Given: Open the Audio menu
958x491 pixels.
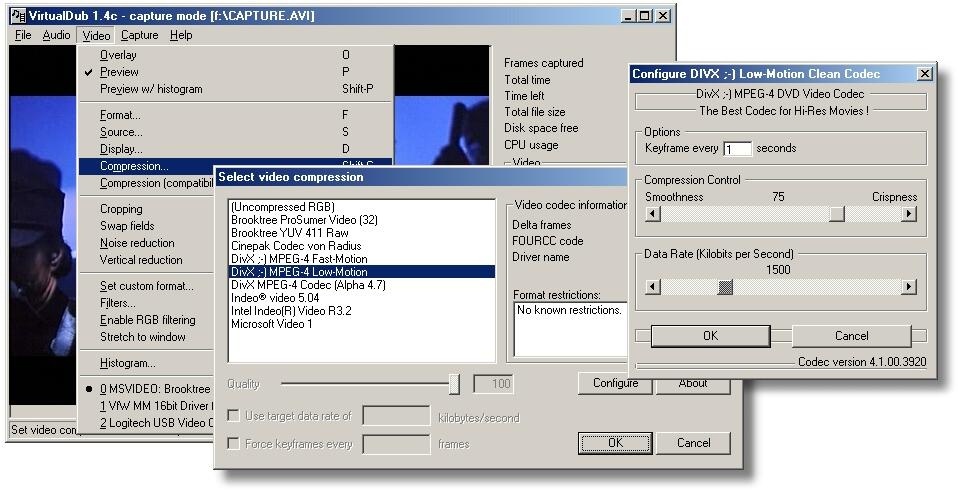Looking at the screenshot, I should (56, 35).
